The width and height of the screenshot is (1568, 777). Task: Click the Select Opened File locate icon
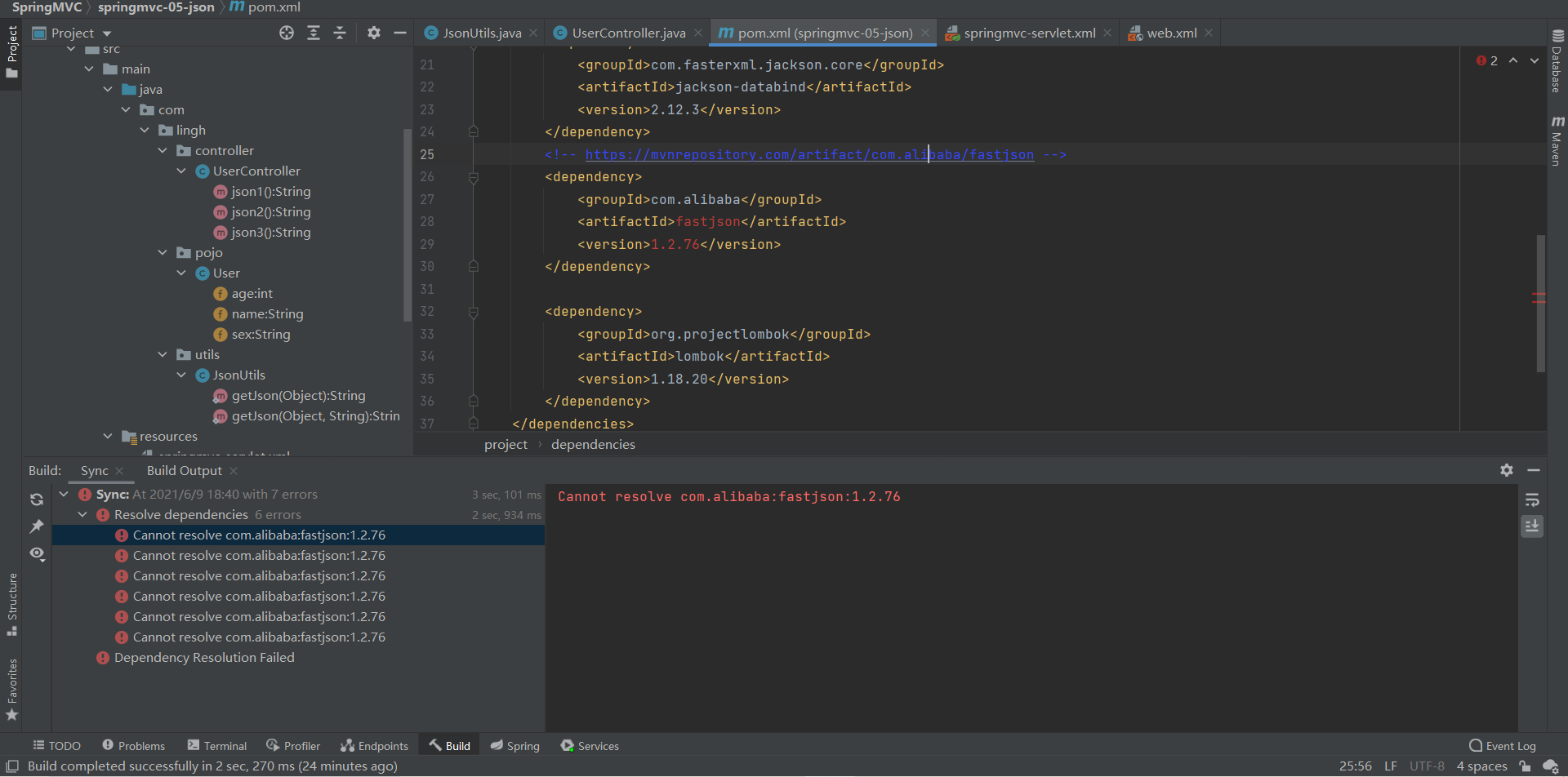(x=287, y=33)
